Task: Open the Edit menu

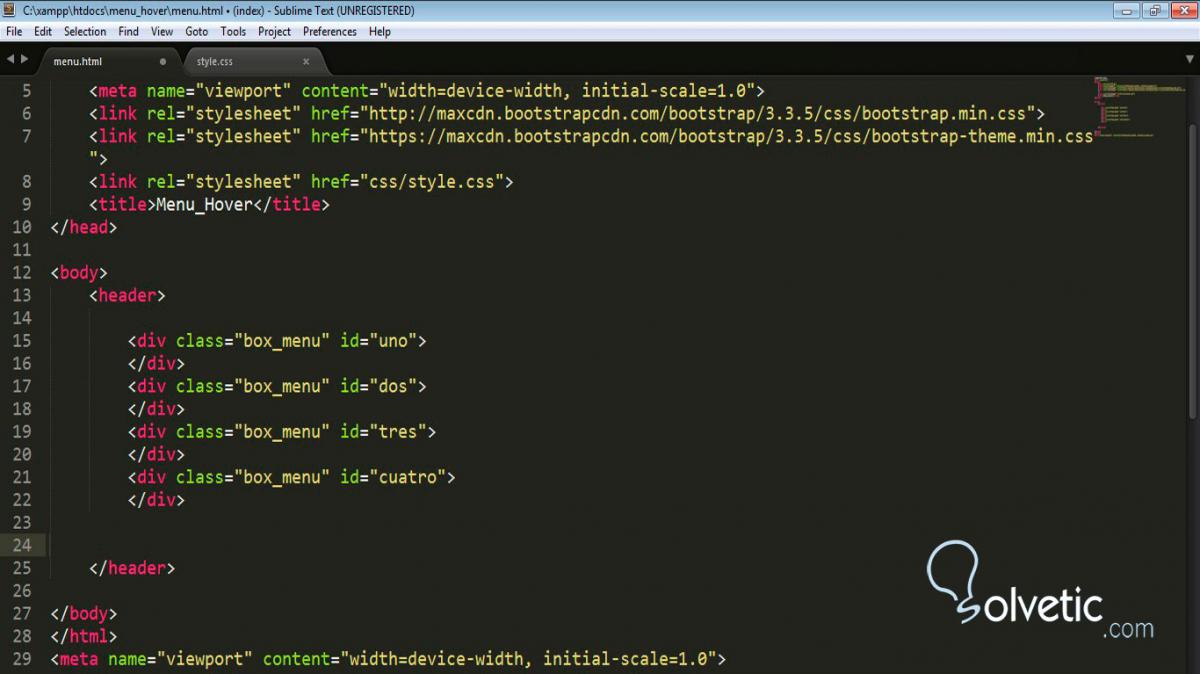Action: (43, 31)
